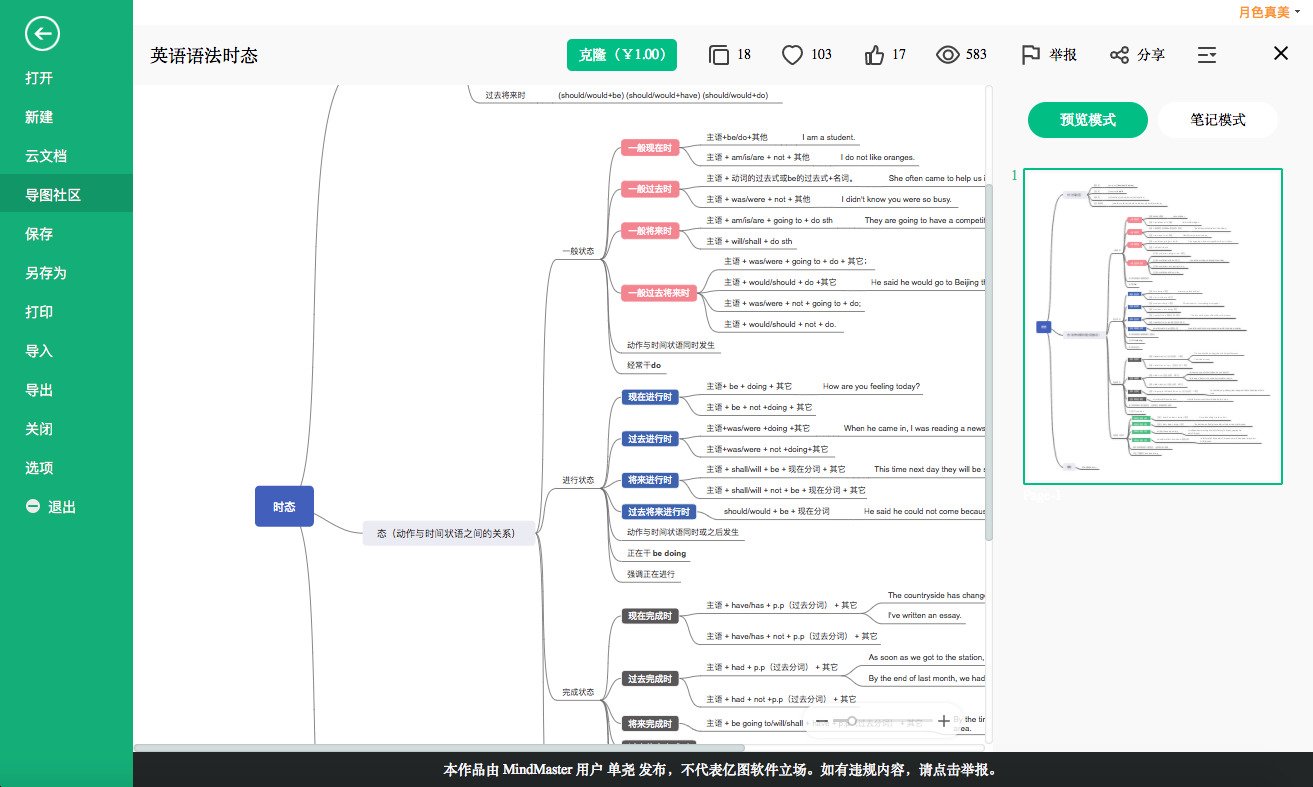Close the preview with X icon

click(1281, 54)
